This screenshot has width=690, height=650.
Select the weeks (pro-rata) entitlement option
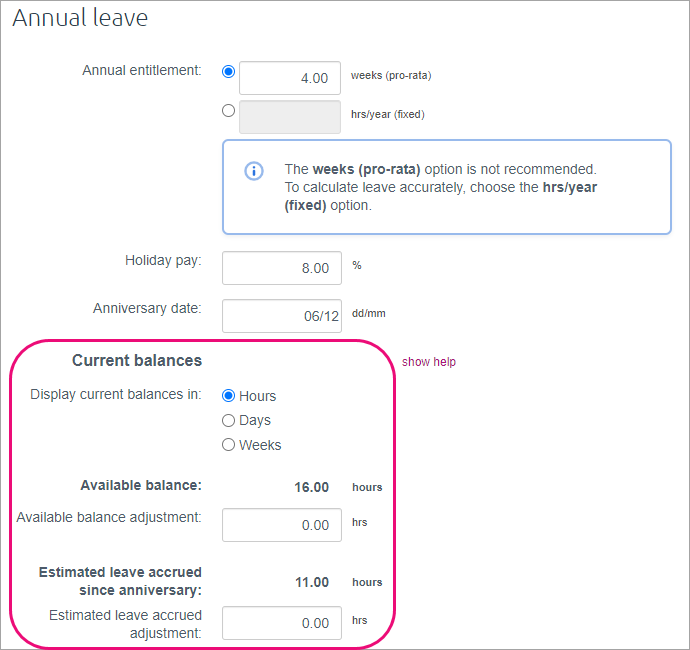tap(229, 72)
